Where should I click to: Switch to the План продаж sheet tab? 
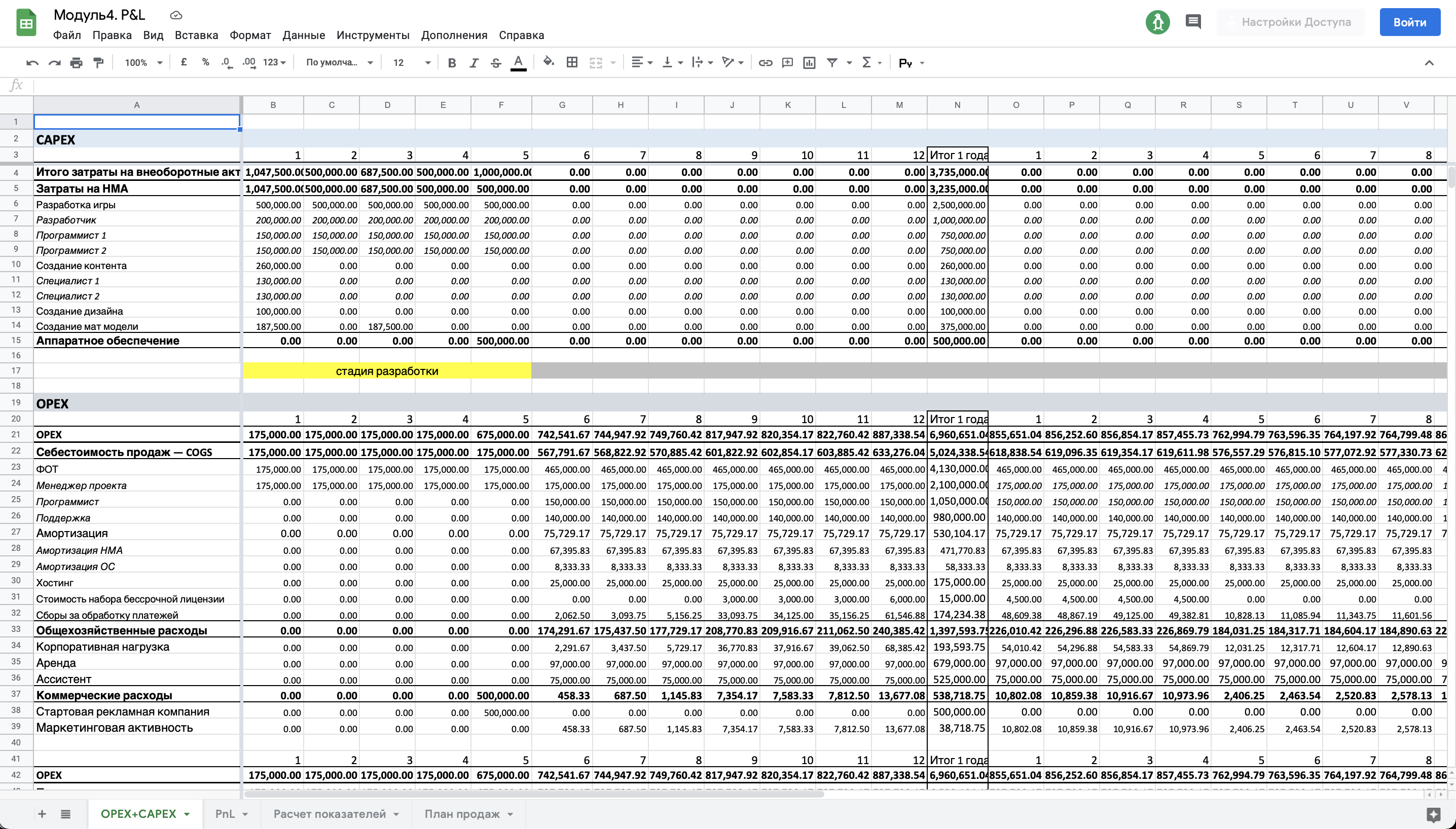[461, 814]
